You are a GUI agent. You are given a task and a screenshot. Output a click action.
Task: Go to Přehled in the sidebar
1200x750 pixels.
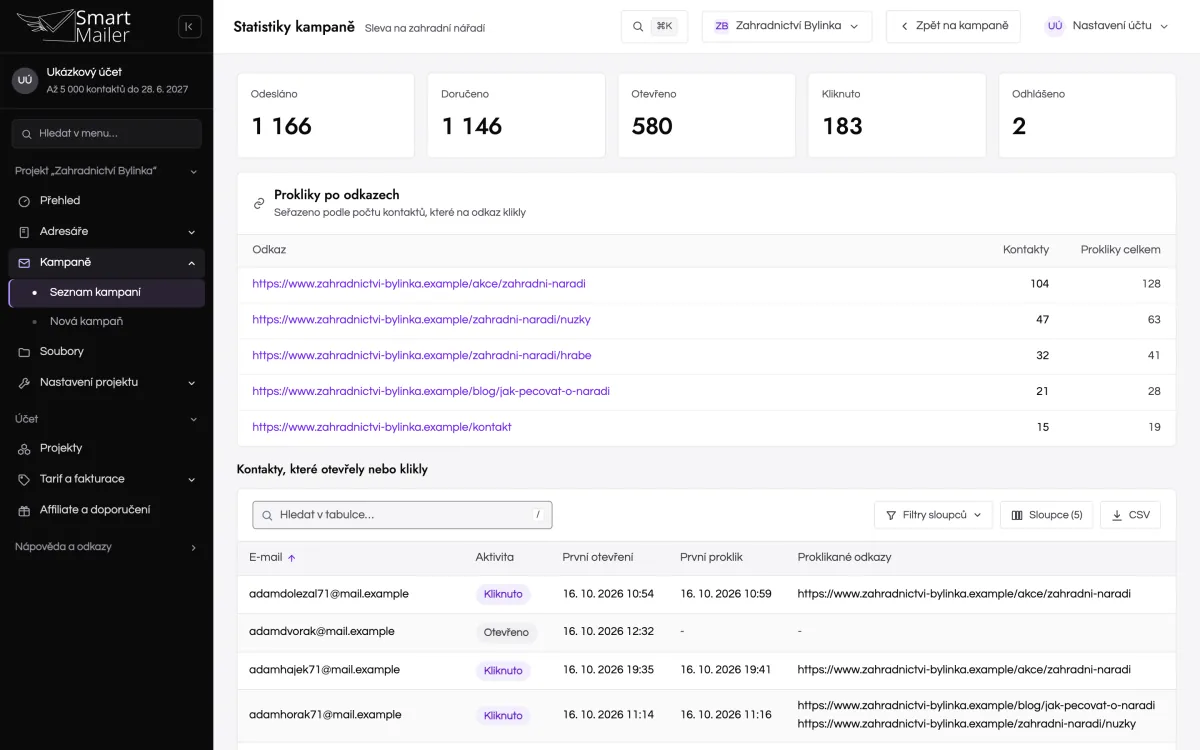(x=107, y=201)
